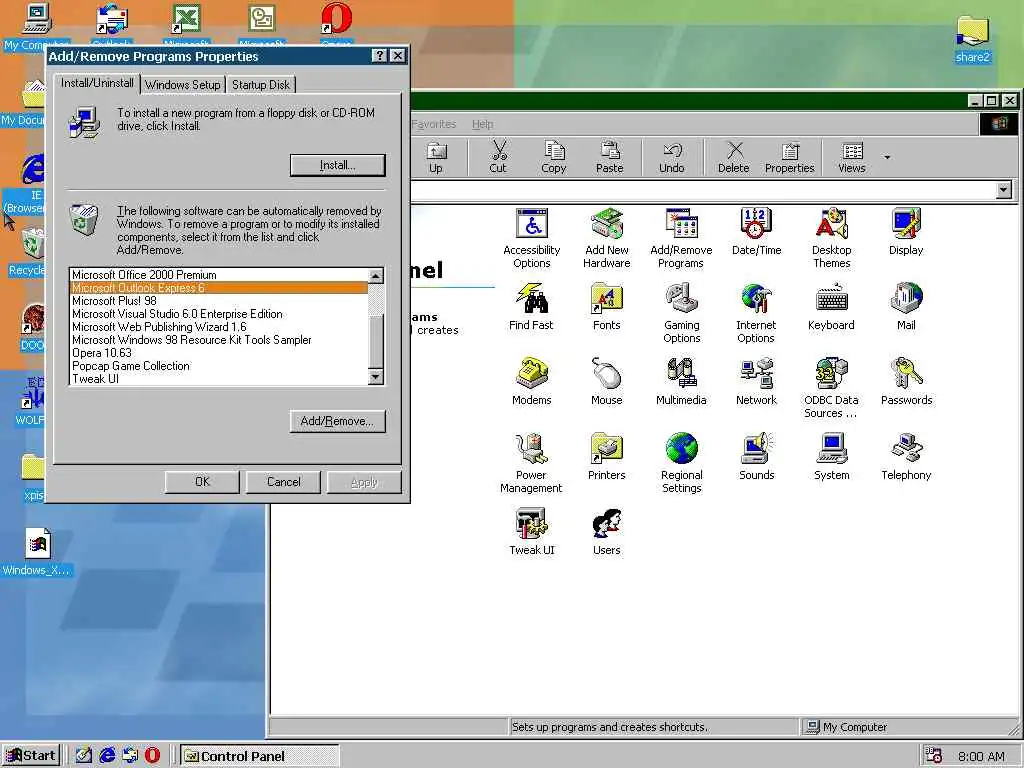
Task: Open Add New Hardware applet
Action: [x=607, y=239]
